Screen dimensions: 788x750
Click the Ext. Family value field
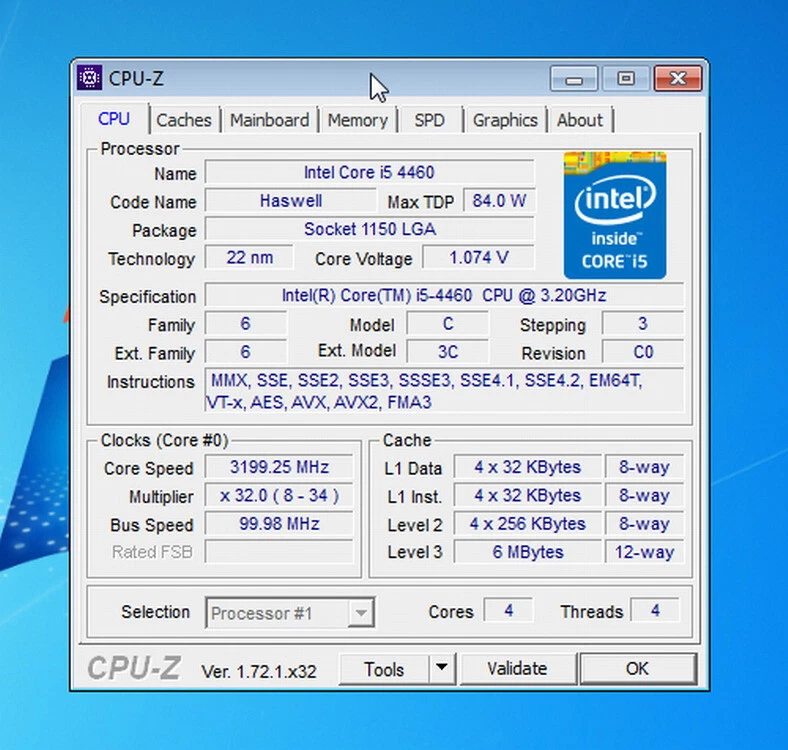click(246, 352)
